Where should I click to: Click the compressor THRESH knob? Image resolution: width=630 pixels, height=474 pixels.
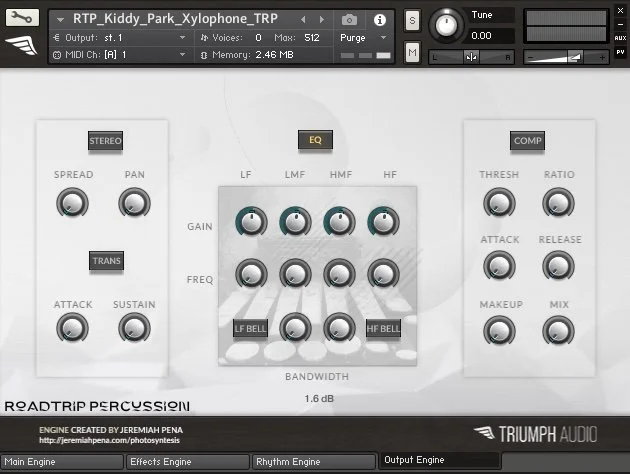tap(499, 203)
